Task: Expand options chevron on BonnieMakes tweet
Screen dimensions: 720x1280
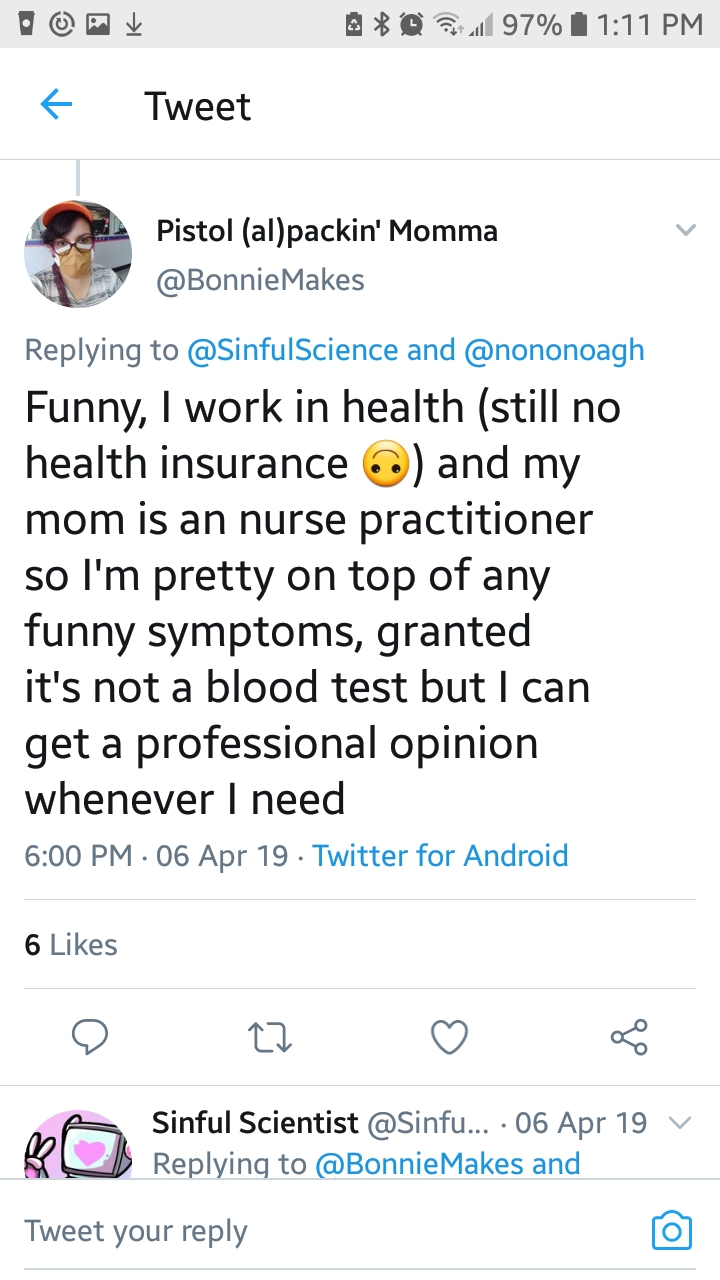Action: [x=685, y=231]
